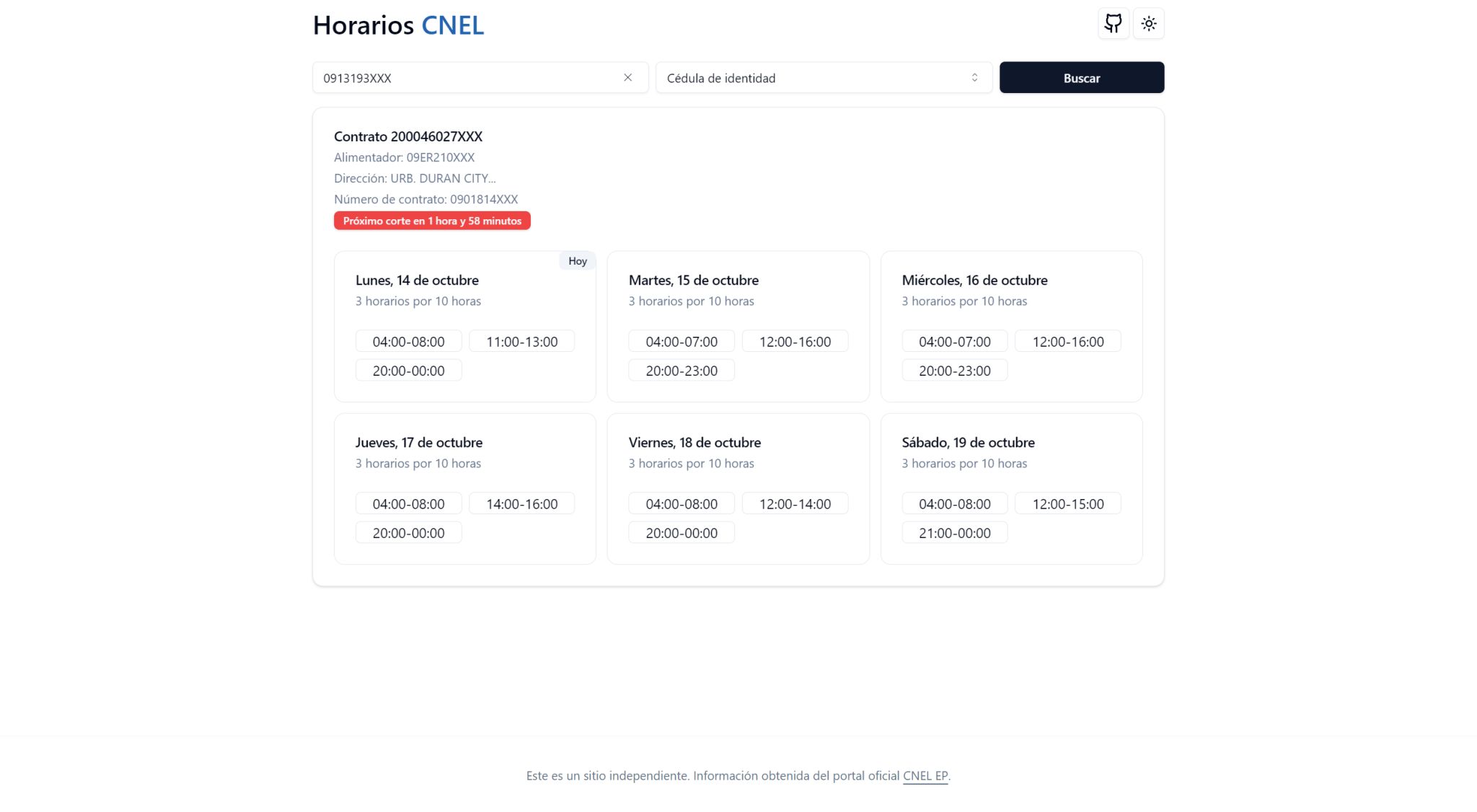Select Viernes 20:00-00:00 time slot

click(x=682, y=533)
